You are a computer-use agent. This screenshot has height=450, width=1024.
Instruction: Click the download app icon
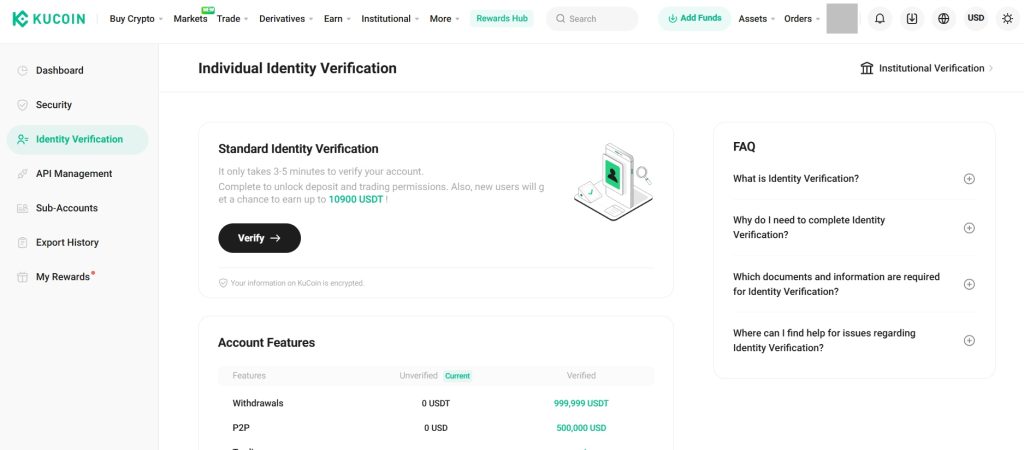click(x=912, y=18)
